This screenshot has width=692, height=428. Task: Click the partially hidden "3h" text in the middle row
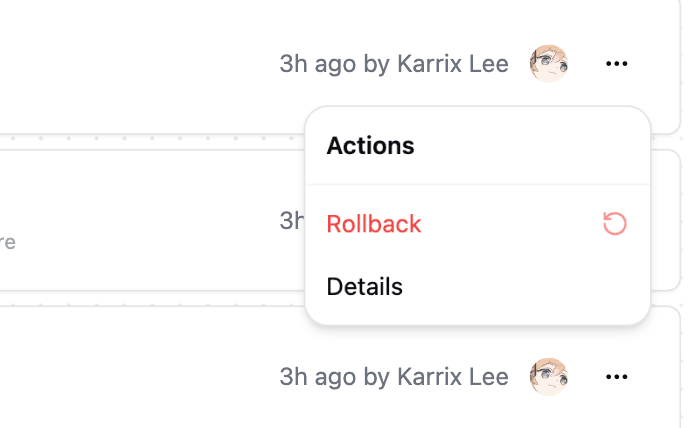pyautogui.click(x=291, y=220)
